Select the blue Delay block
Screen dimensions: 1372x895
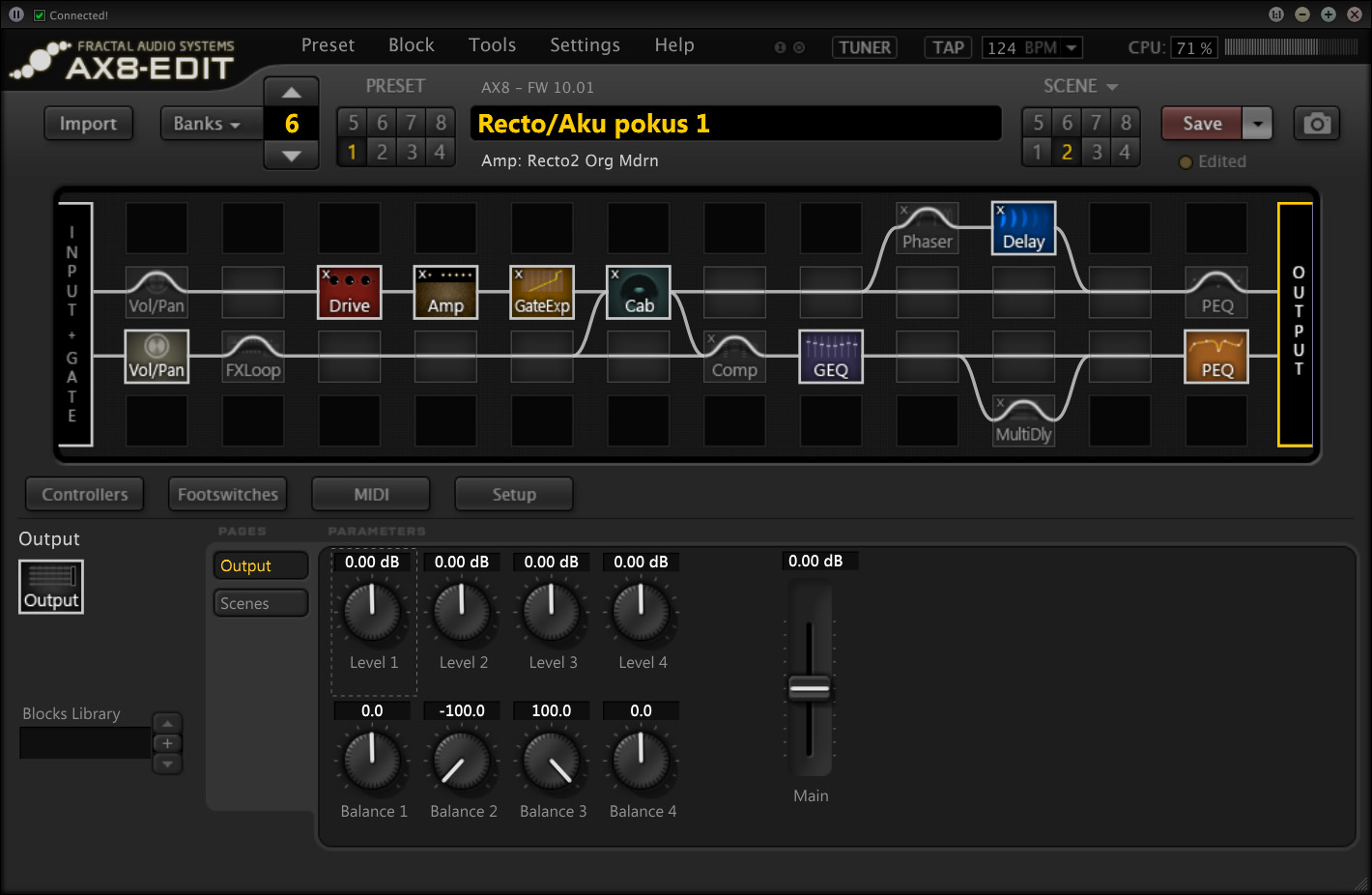click(1023, 228)
